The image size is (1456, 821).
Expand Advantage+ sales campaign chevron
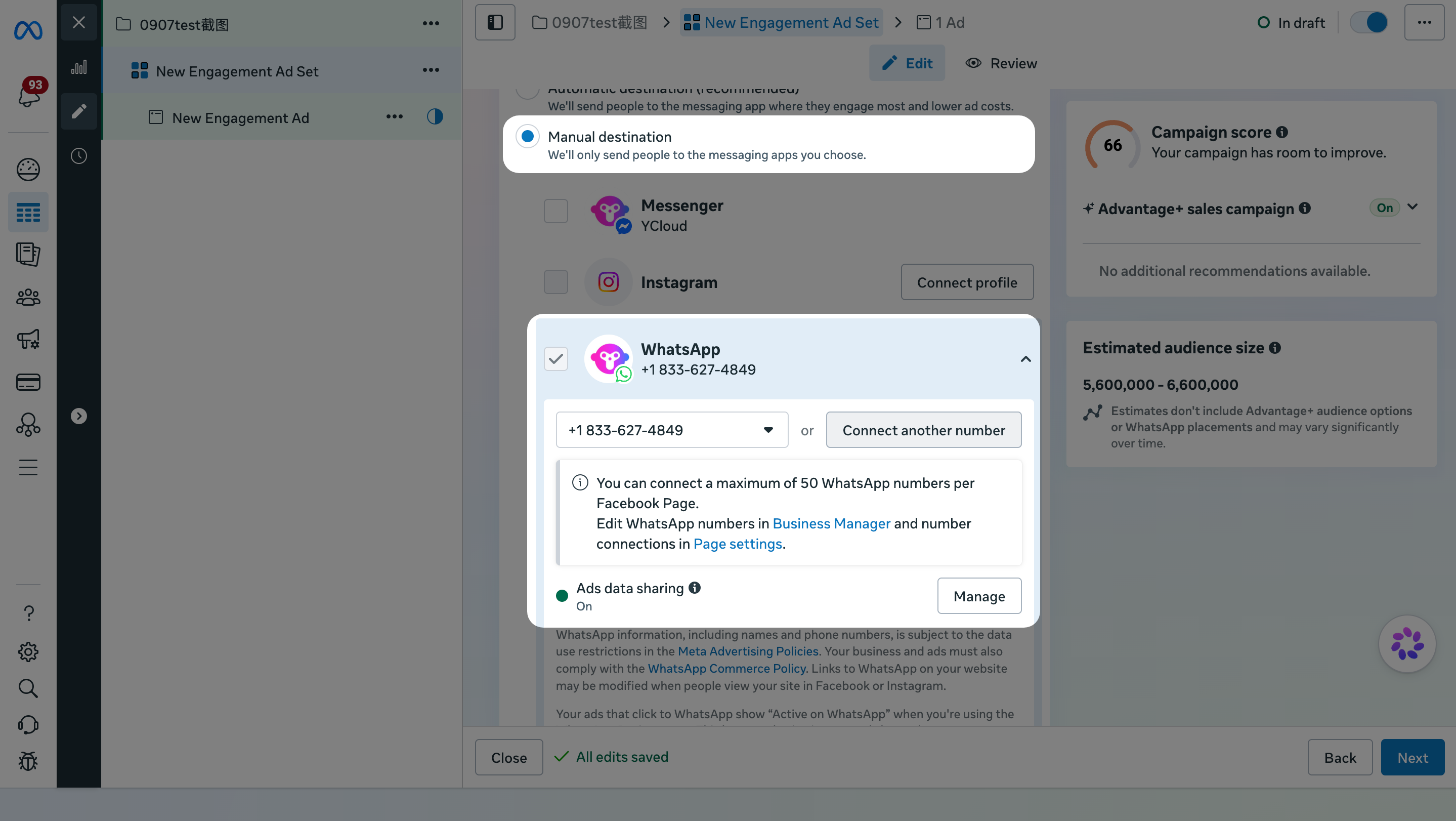[x=1412, y=207]
